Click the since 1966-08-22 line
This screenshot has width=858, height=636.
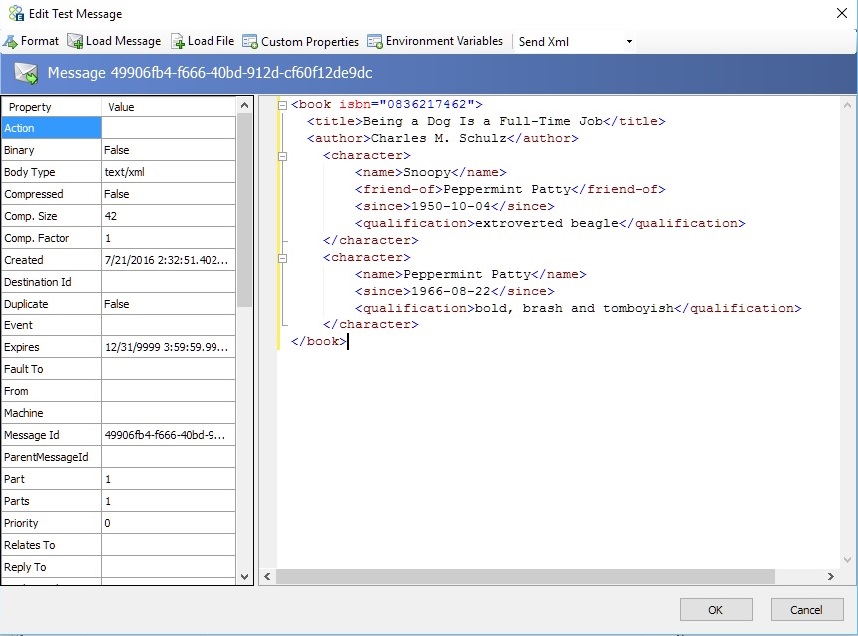[x=455, y=291]
